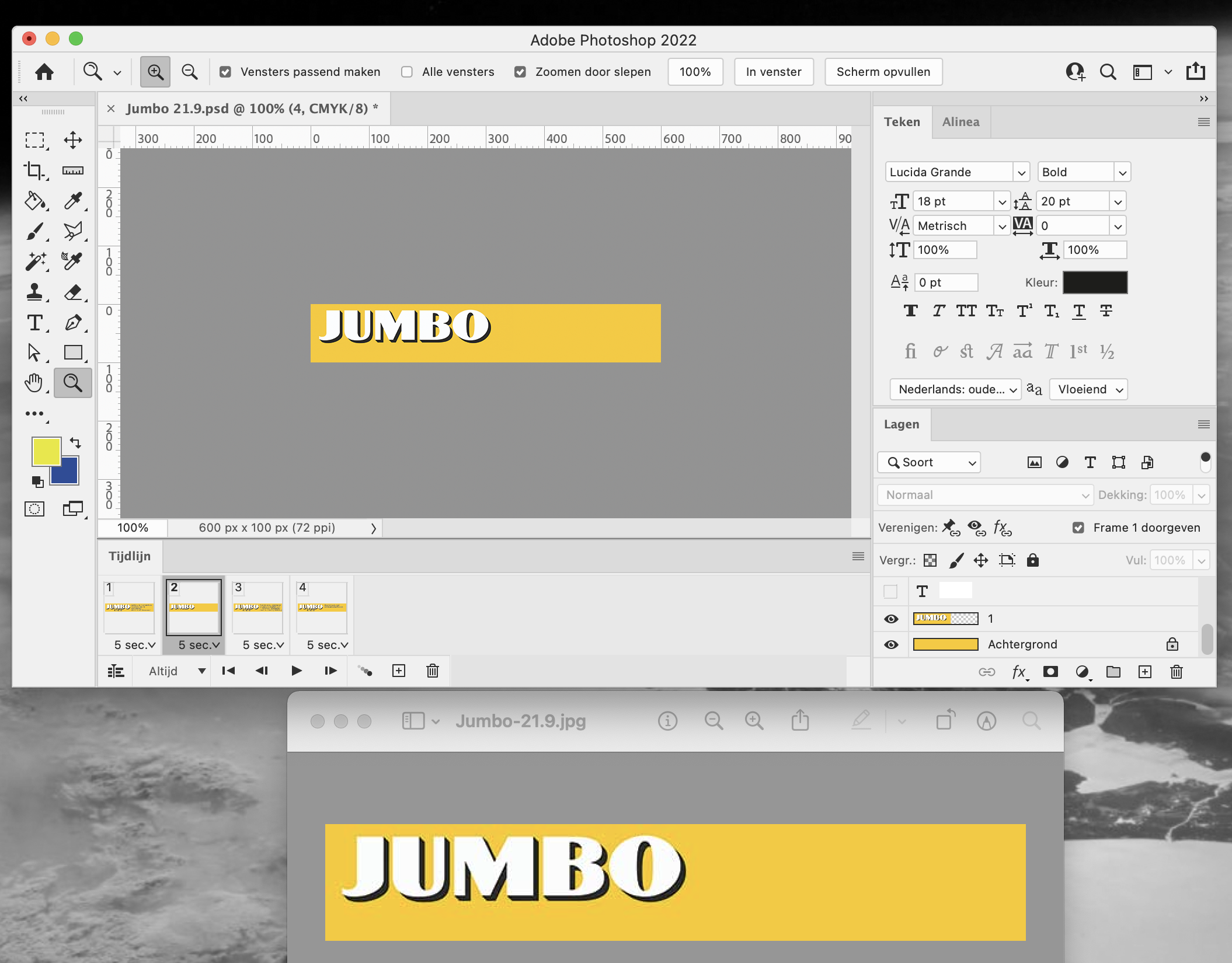Open the Share icon in Photoshop toolbar
1232x963 pixels.
click(1196, 71)
